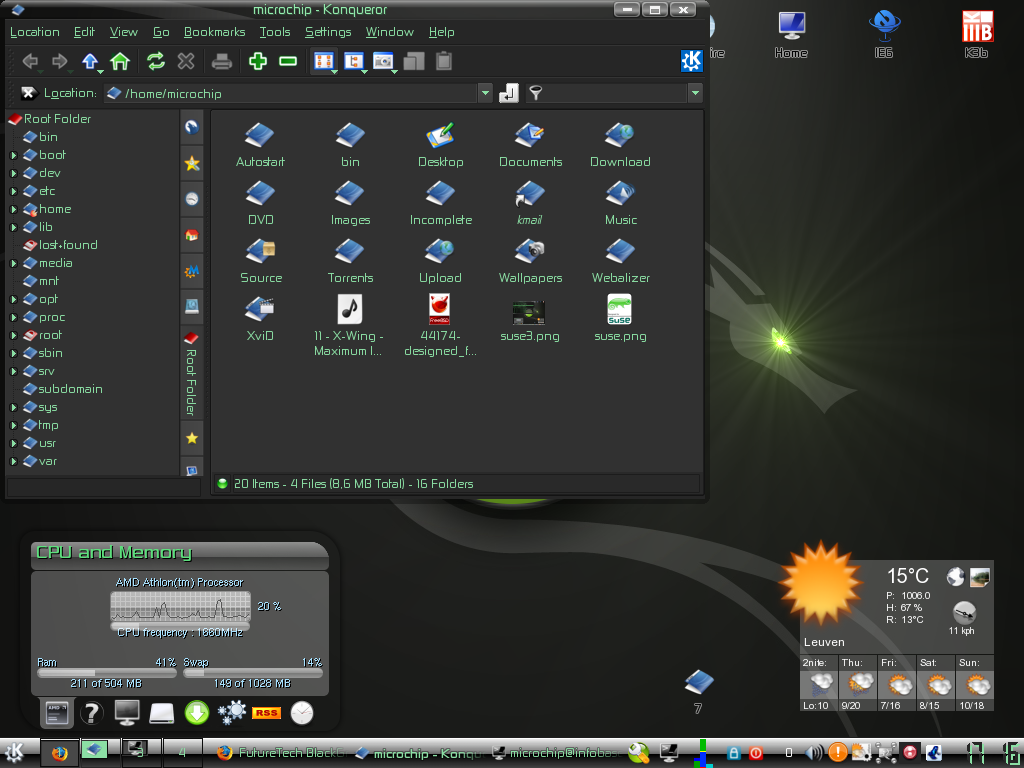Viewport: 1024px width, 768px height.
Task: Open the KDE menu on the taskbar
Action: click(x=14, y=753)
